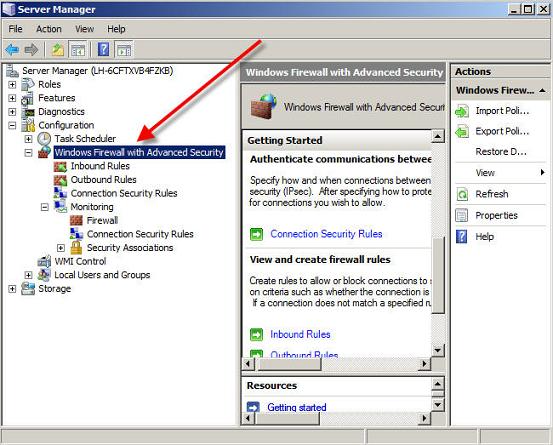Expand the Storage node
553x445 pixels.
[12, 289]
